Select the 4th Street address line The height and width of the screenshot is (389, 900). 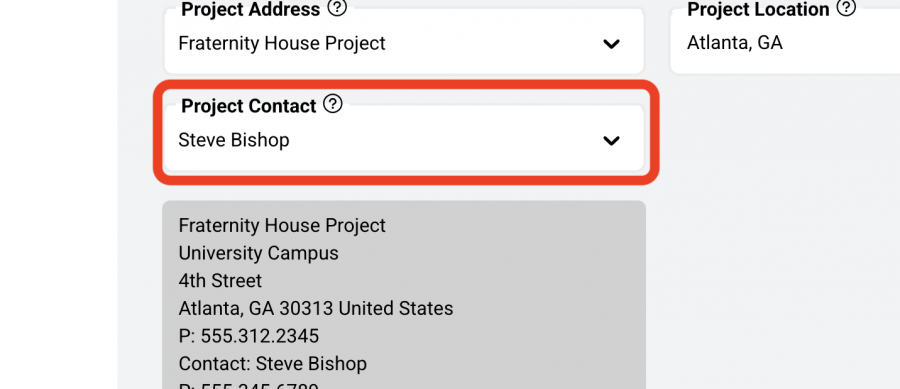point(220,281)
